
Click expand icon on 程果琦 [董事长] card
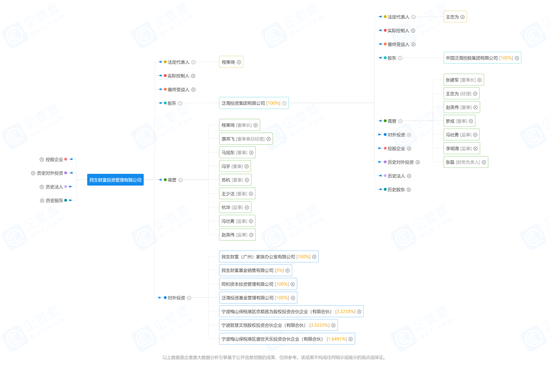click(255, 125)
